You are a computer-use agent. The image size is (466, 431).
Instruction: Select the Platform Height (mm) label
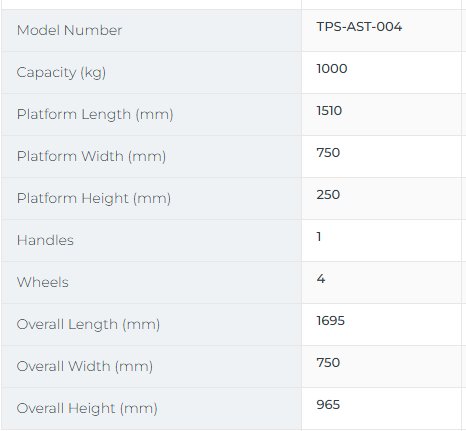click(x=94, y=199)
